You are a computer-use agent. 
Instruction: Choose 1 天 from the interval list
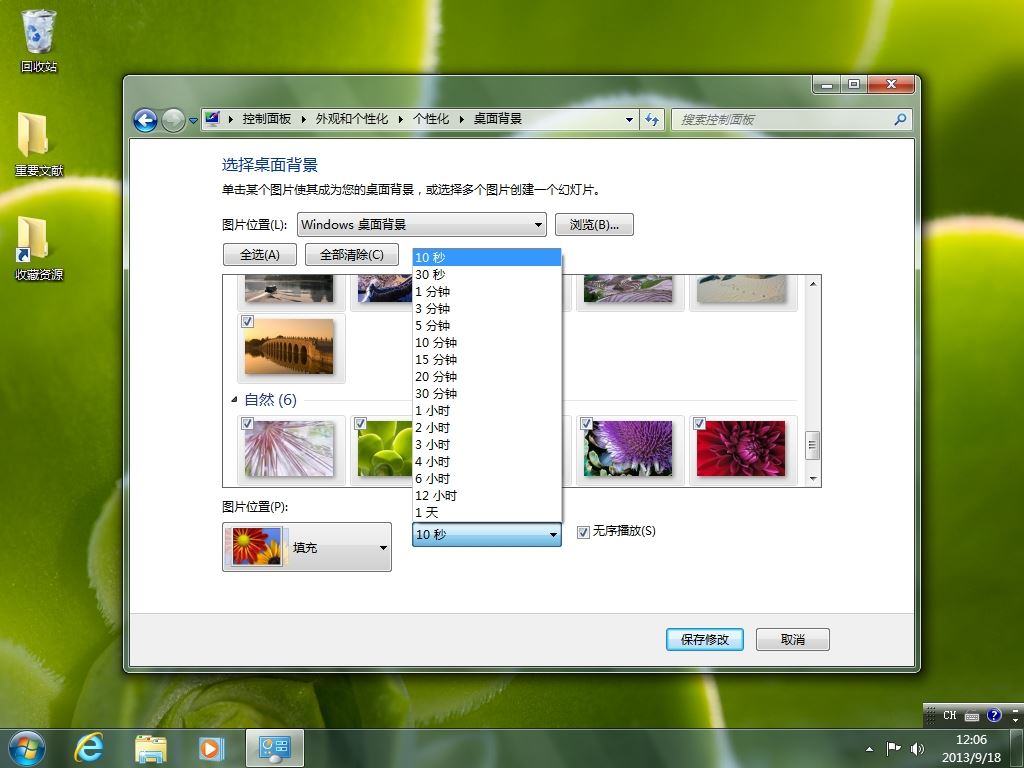[x=487, y=512]
